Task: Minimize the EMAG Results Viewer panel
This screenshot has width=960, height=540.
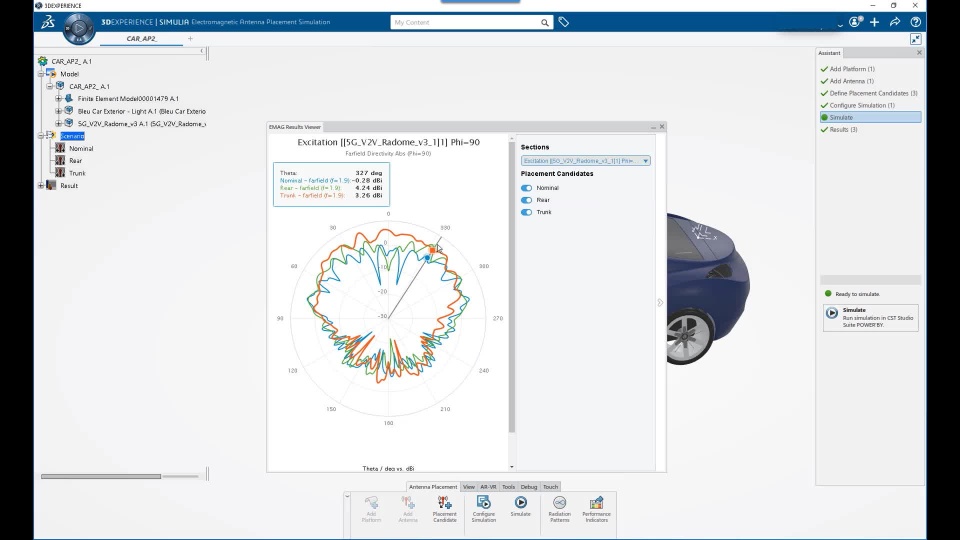Action: [653, 127]
